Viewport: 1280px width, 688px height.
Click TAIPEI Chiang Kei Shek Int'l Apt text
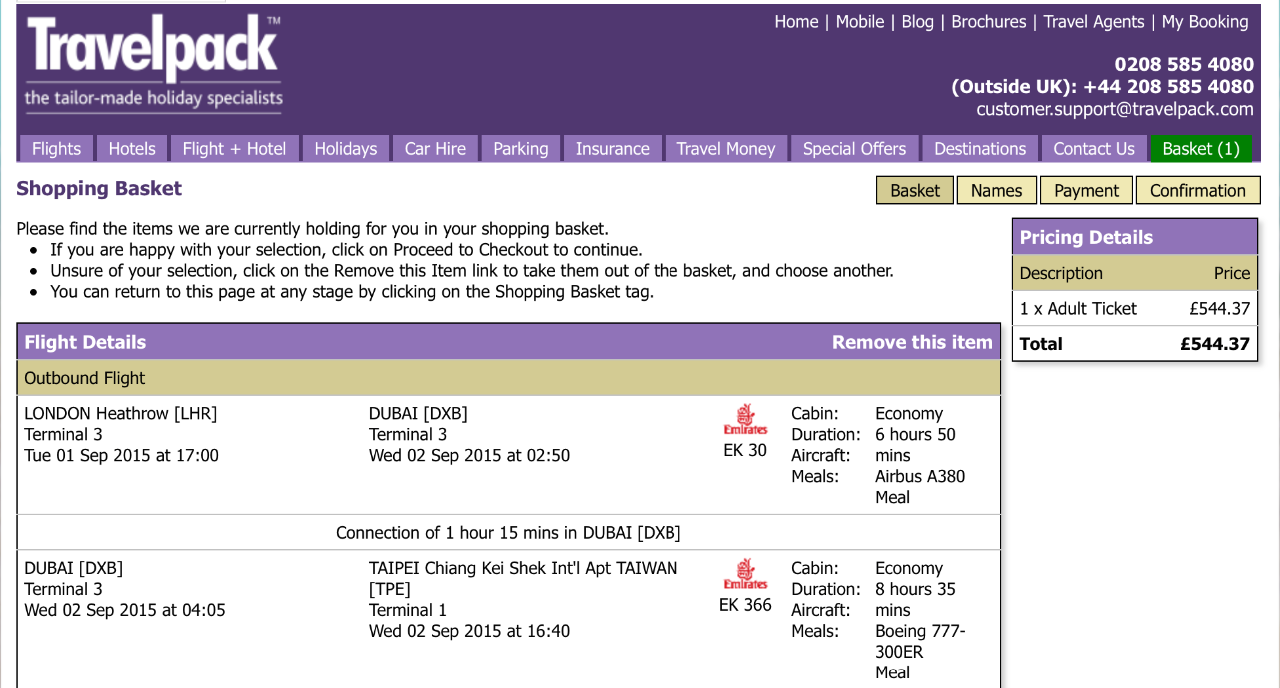coord(523,578)
